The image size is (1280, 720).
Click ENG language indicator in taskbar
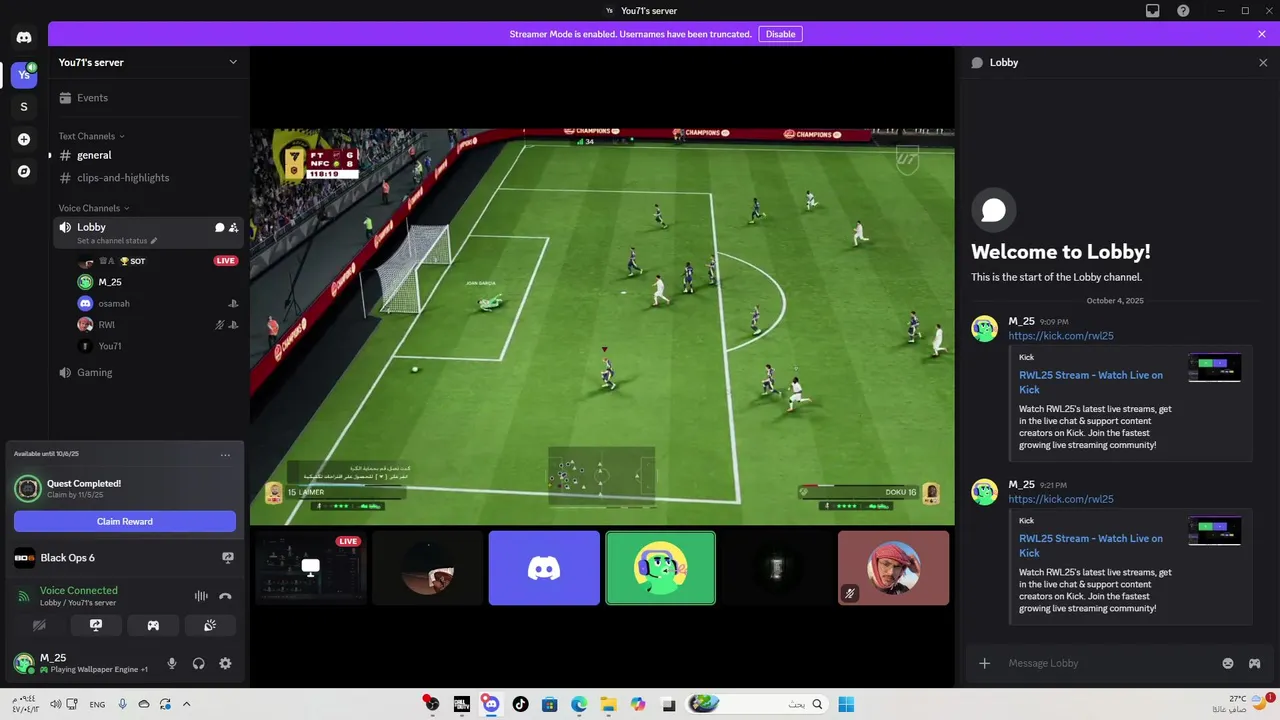coord(97,704)
